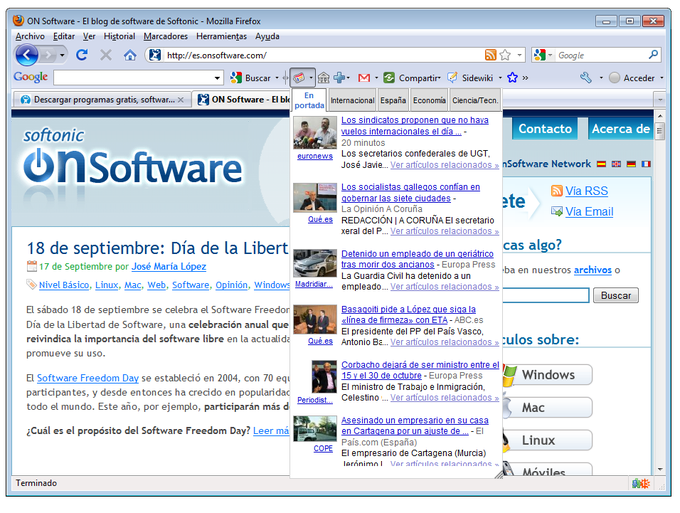The image size is (680, 513).
Task: Click the sidebar Buscar button on website
Action: tap(615, 295)
